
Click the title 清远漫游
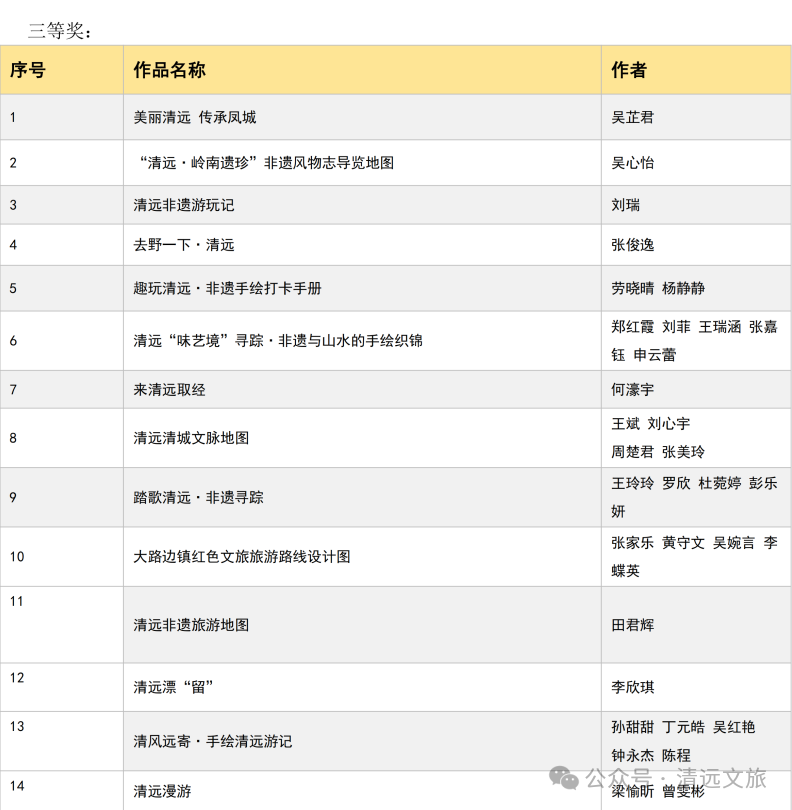pos(162,791)
